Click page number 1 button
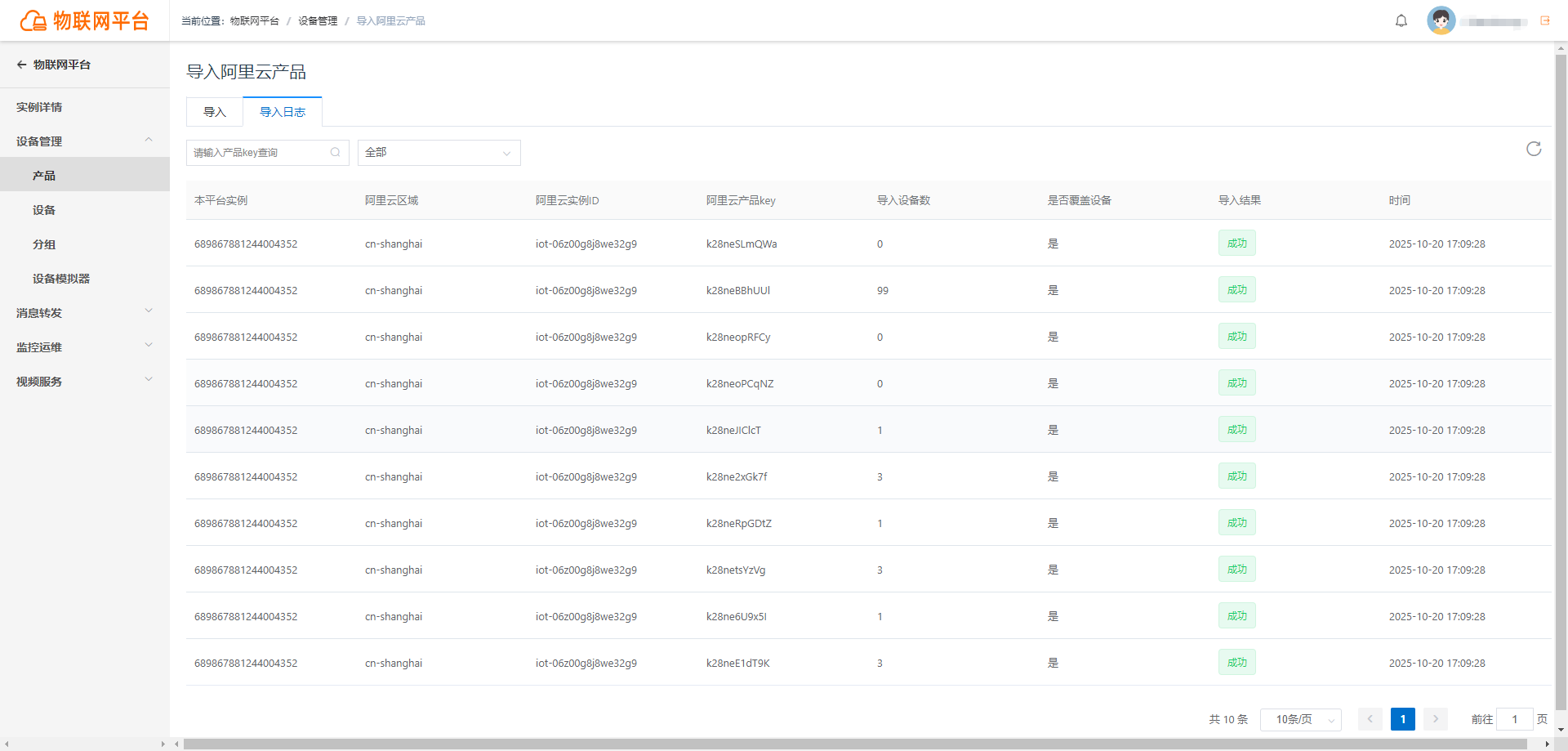Viewport: 1568px width, 751px height. click(x=1402, y=719)
